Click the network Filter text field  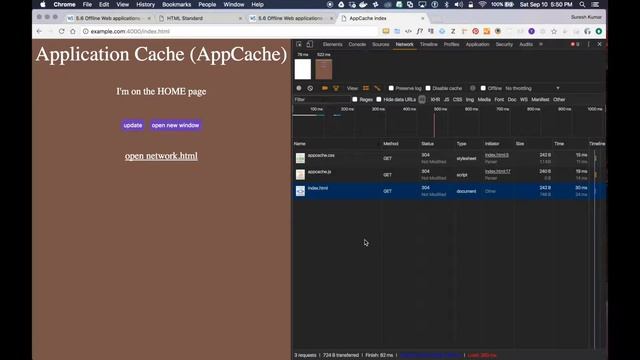tap(321, 100)
